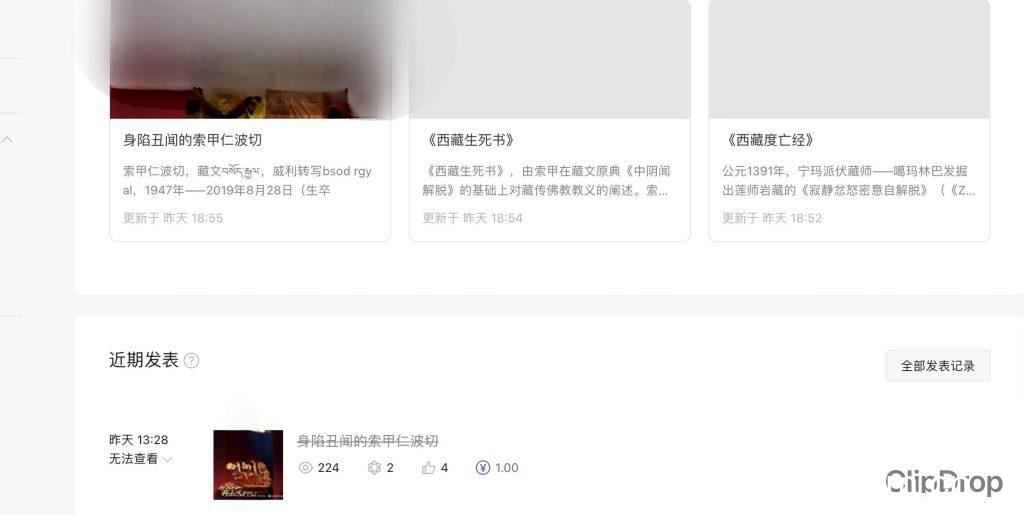Click the 公元1391年 description in third card
Viewport: 1024px width, 515px height.
[x=848, y=181]
